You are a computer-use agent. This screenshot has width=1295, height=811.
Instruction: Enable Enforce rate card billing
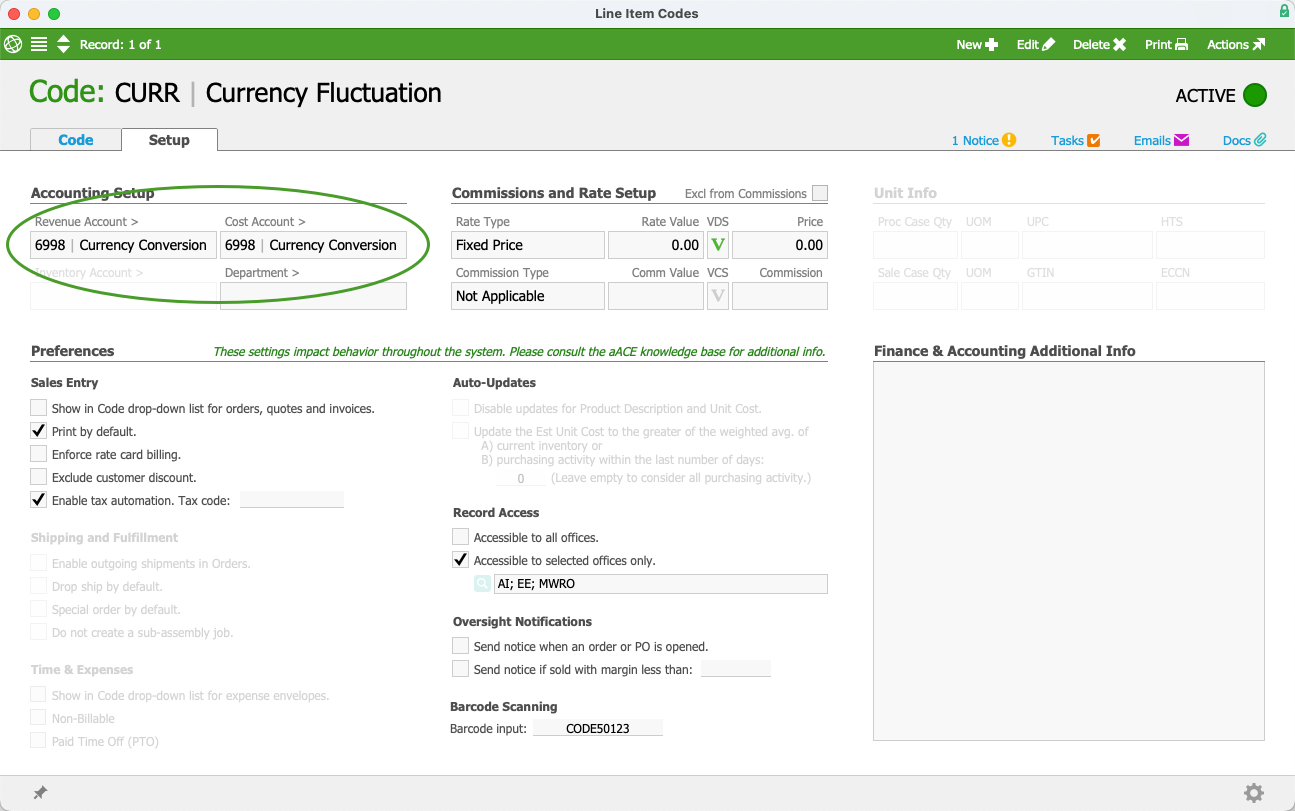[39, 454]
